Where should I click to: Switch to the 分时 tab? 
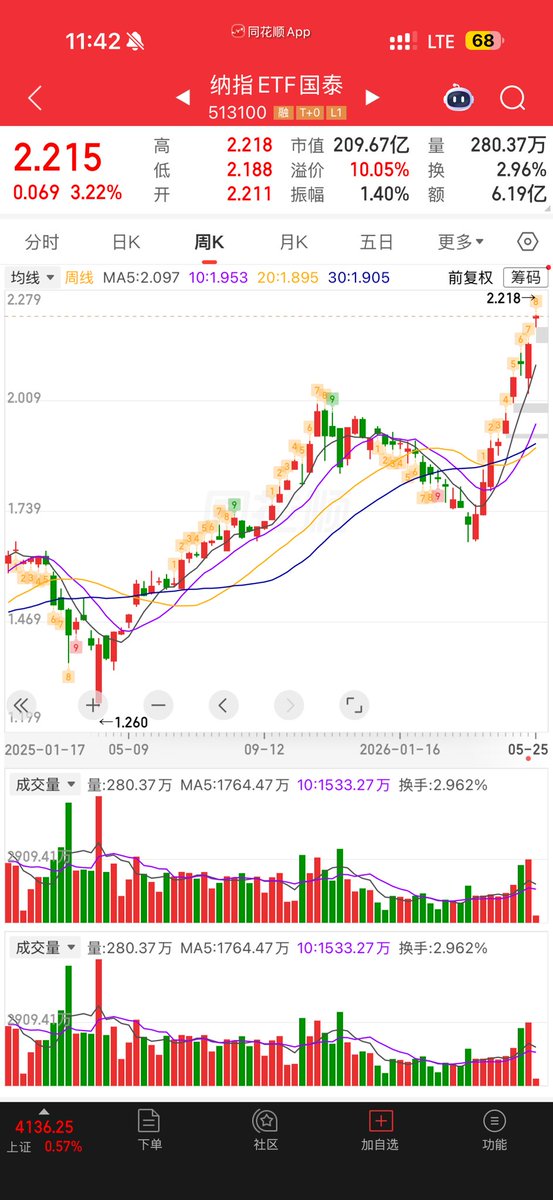pyautogui.click(x=42, y=242)
